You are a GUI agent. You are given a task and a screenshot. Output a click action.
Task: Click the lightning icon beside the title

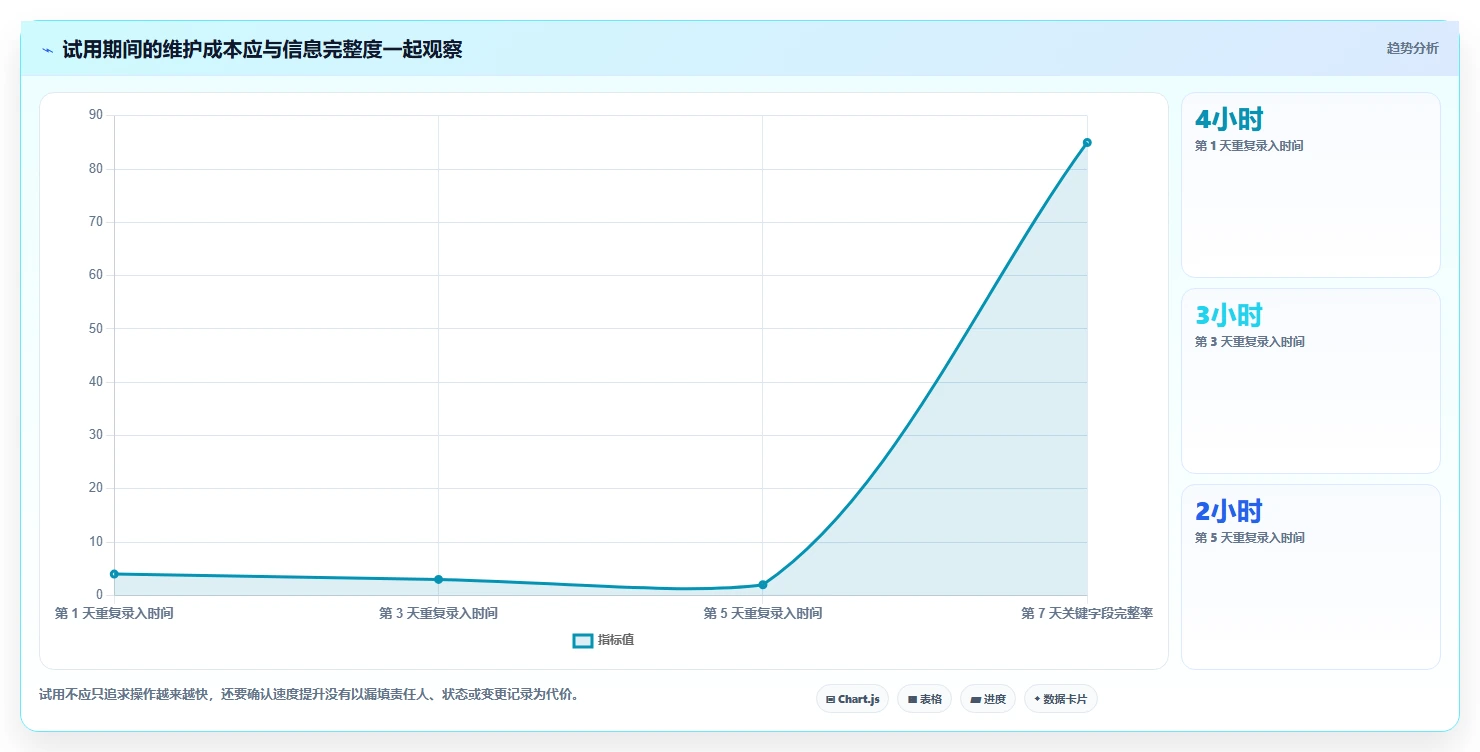click(47, 49)
